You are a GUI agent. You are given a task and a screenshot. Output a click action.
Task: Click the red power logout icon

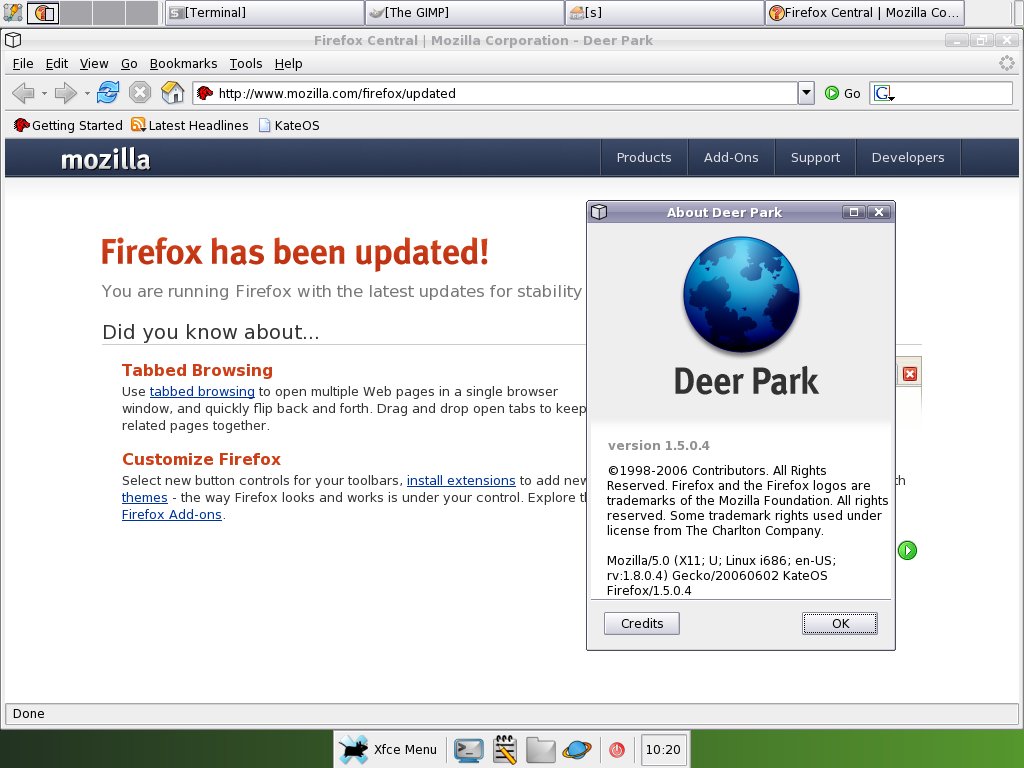(616, 750)
